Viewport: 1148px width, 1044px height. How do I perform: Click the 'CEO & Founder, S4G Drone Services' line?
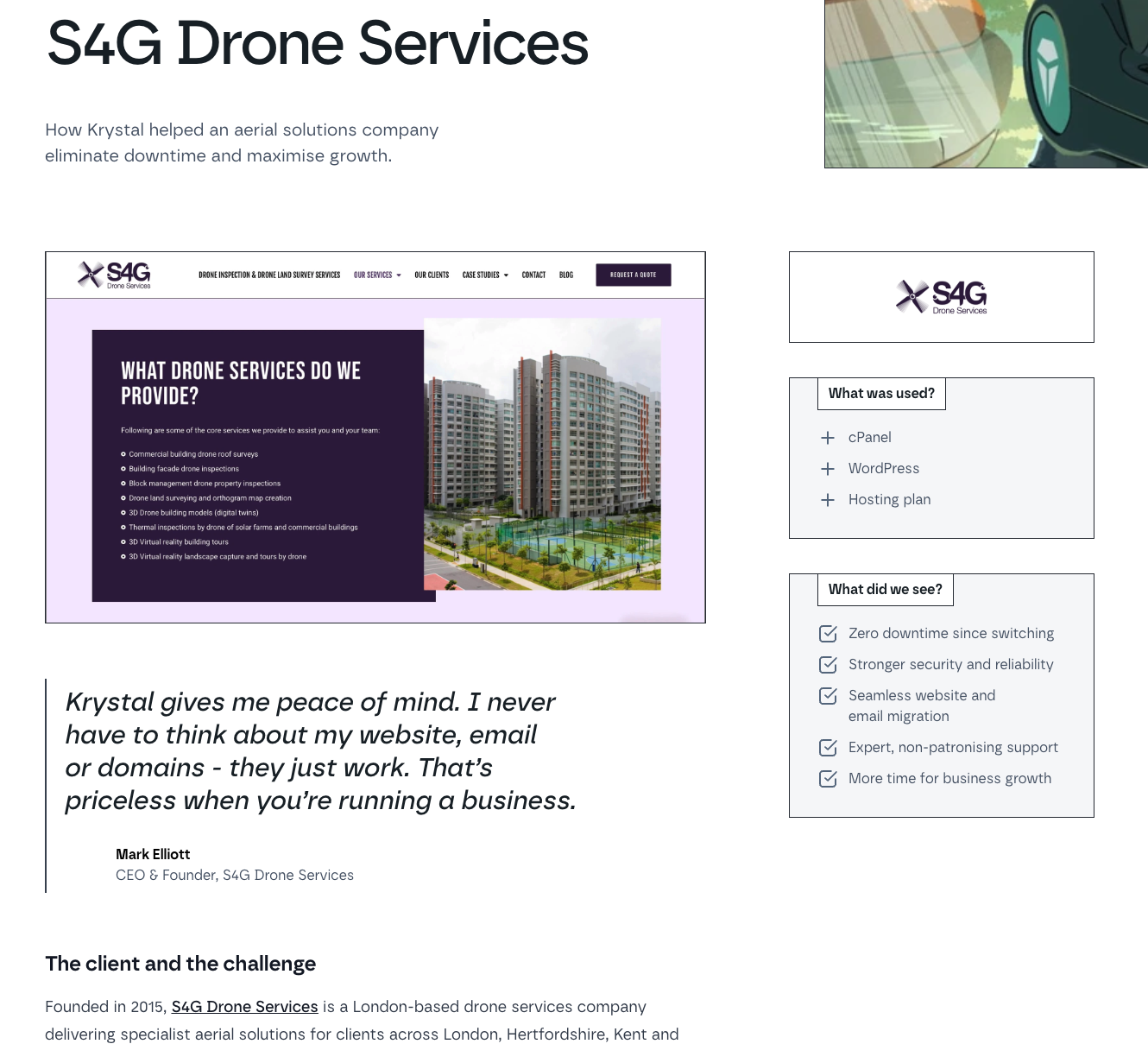(x=235, y=876)
